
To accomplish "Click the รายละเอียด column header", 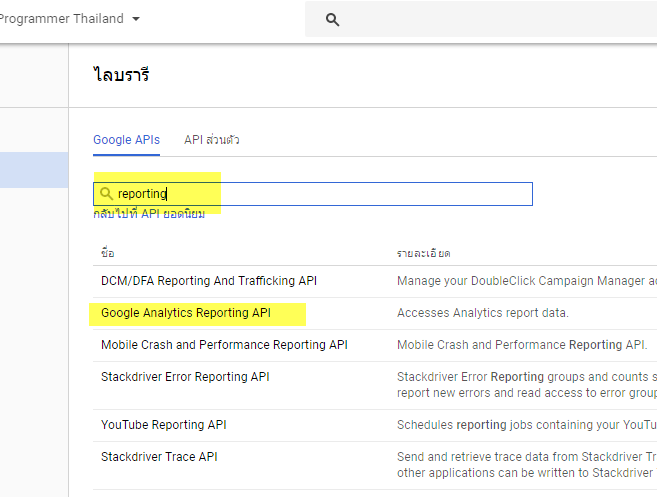I will coord(423,253).
